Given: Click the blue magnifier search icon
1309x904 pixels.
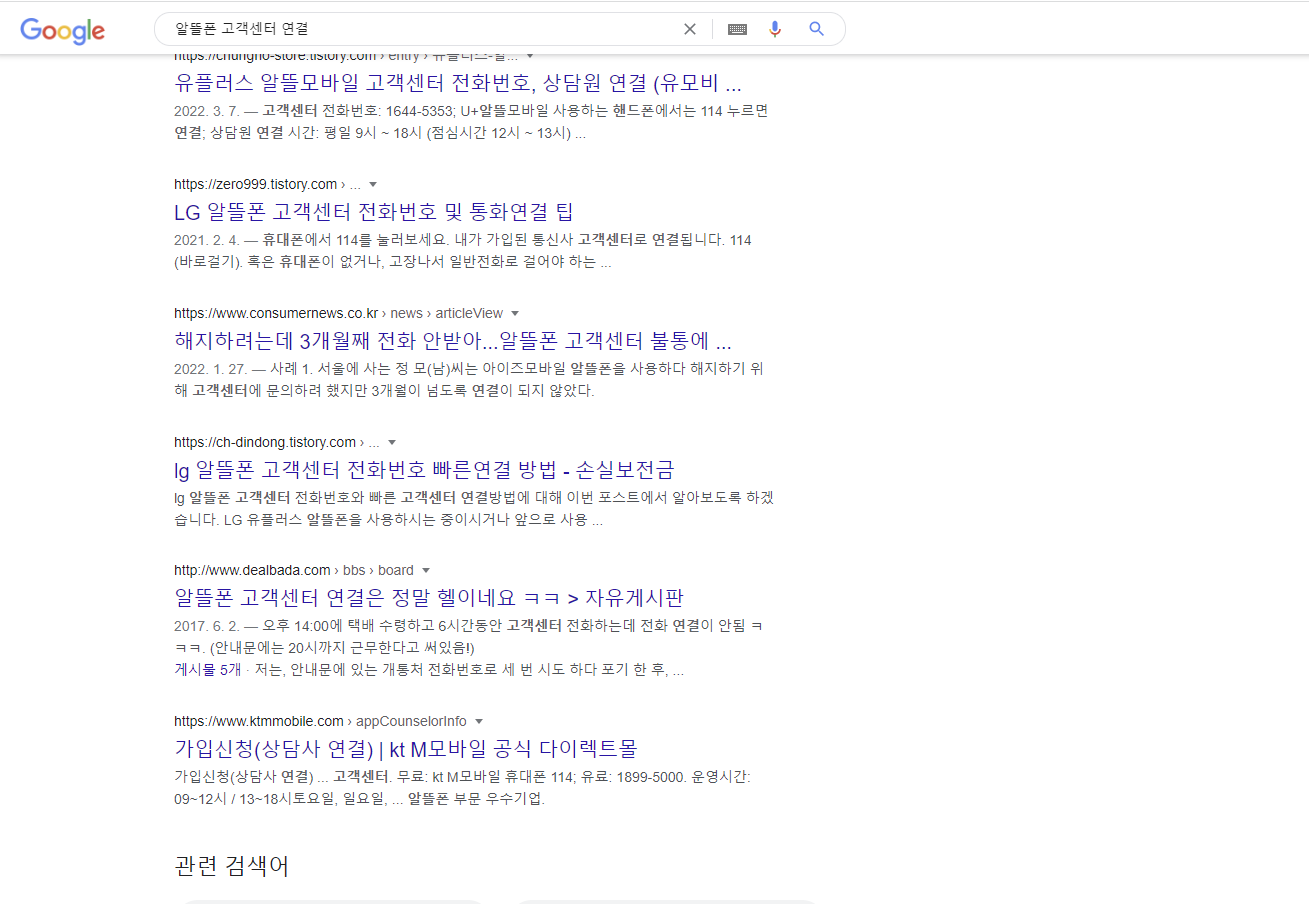Looking at the screenshot, I should 817,29.
